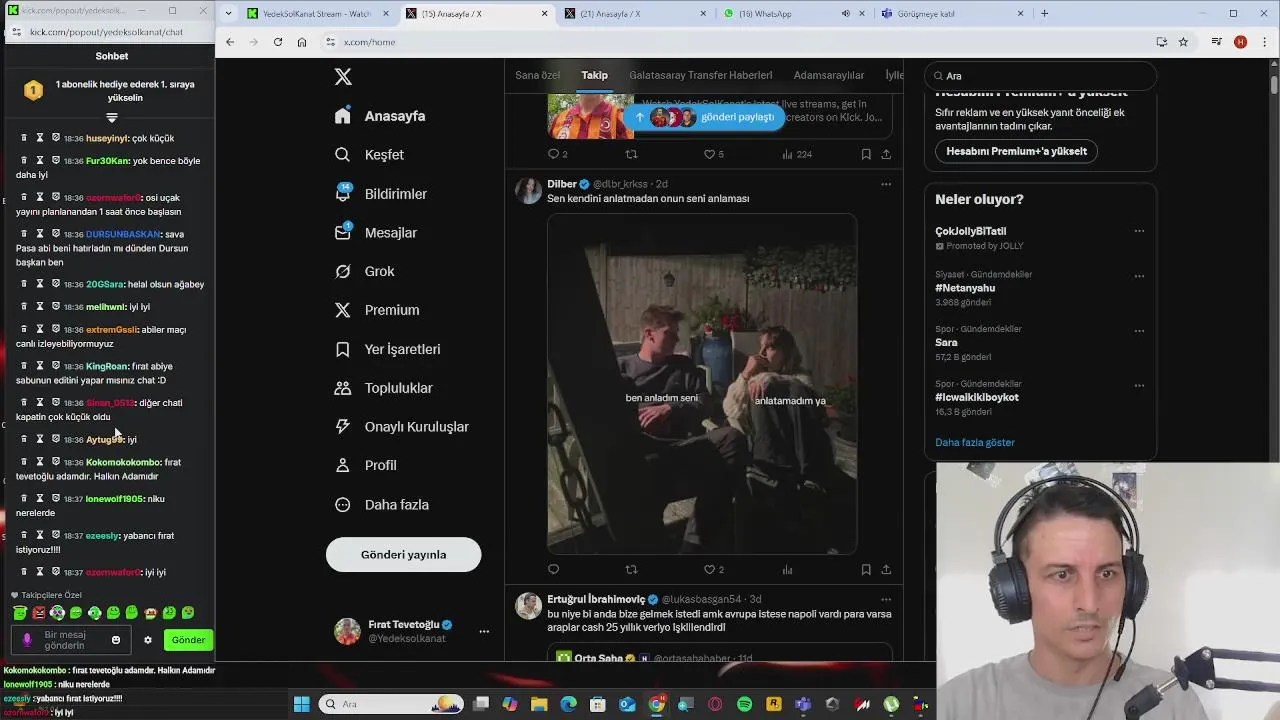Switch to Görüşmeye katıl browser tab
Viewport: 1280px width, 720px height.
click(x=954, y=14)
